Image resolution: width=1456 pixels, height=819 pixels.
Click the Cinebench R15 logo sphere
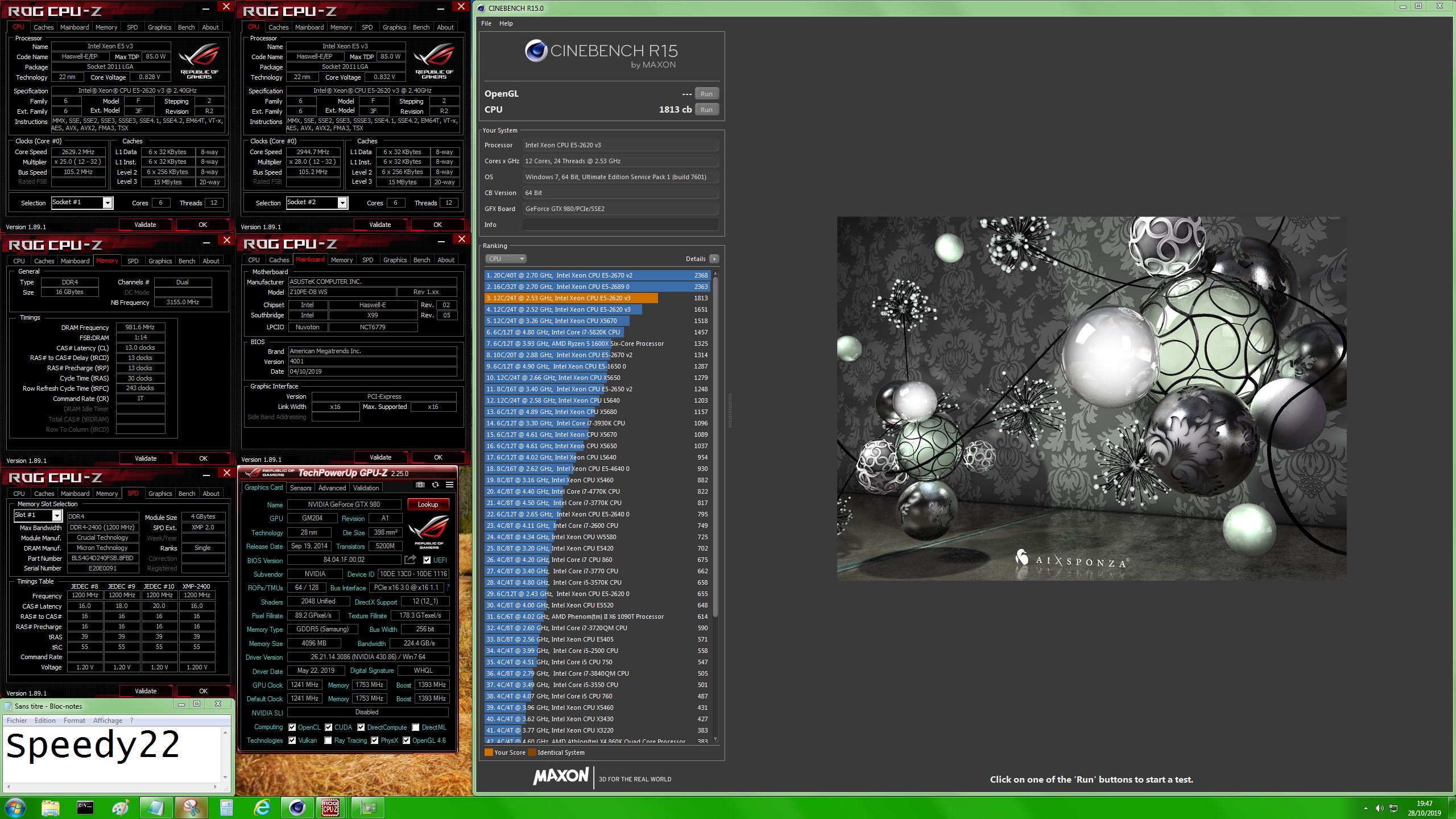pos(536,51)
